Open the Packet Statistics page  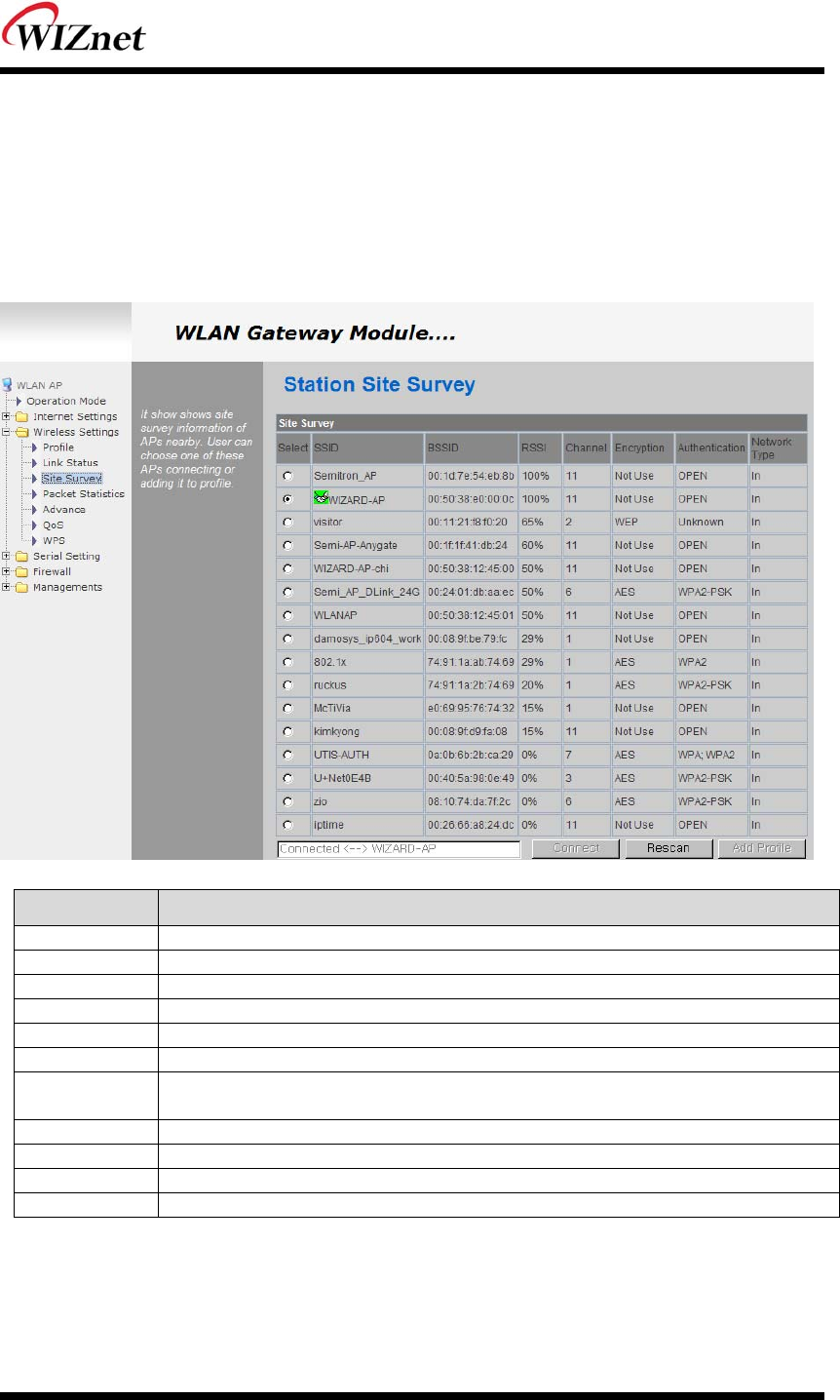click(84, 494)
